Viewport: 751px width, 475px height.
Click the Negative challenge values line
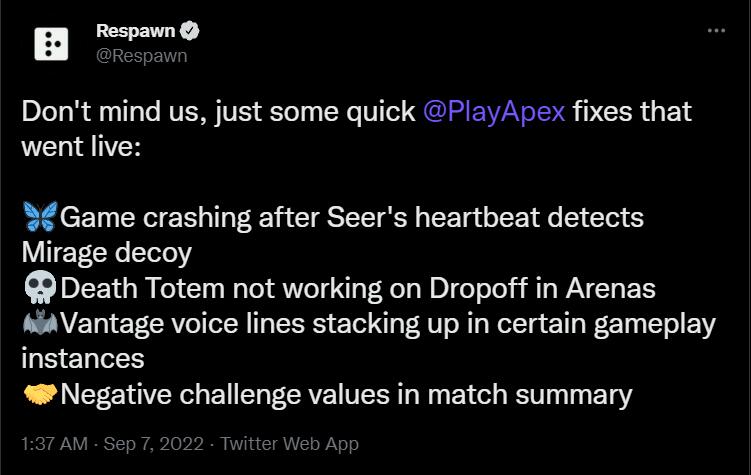[346, 395]
